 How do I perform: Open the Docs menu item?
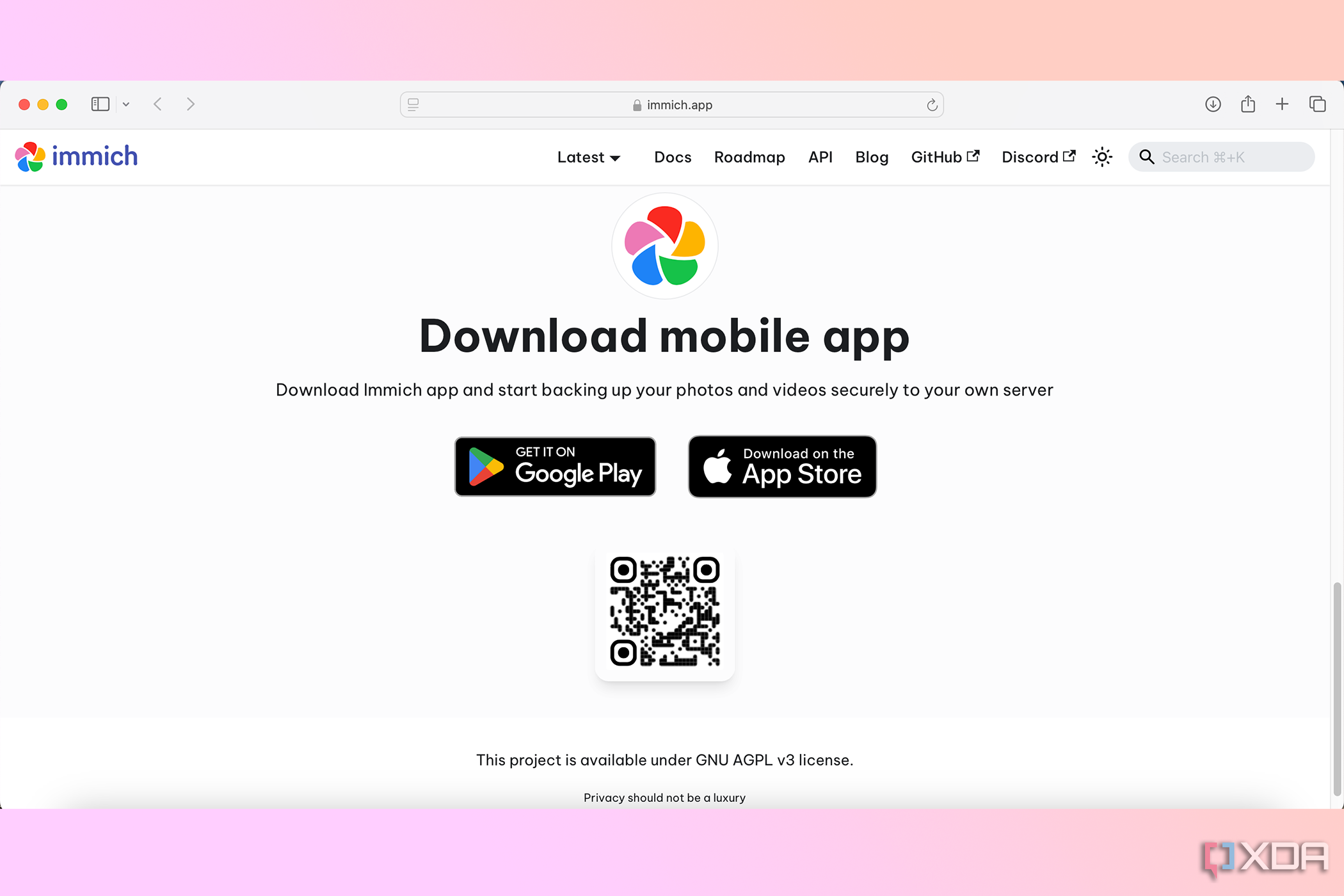click(671, 157)
